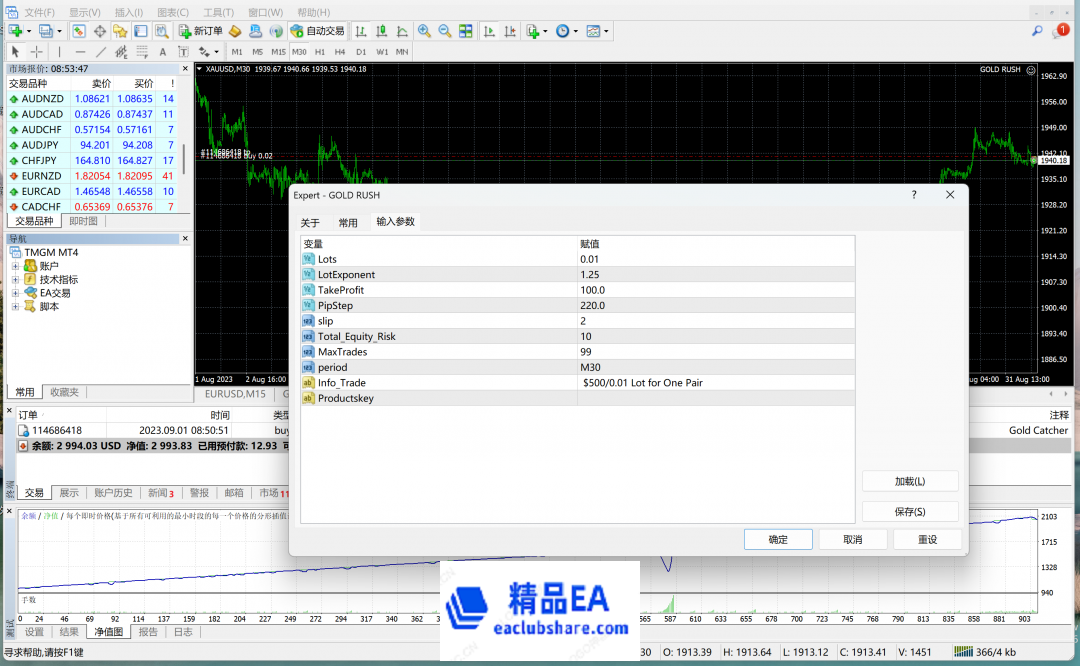The height and width of the screenshot is (666, 1080).
Task: Open the 图表(C) menu
Action: (173, 12)
